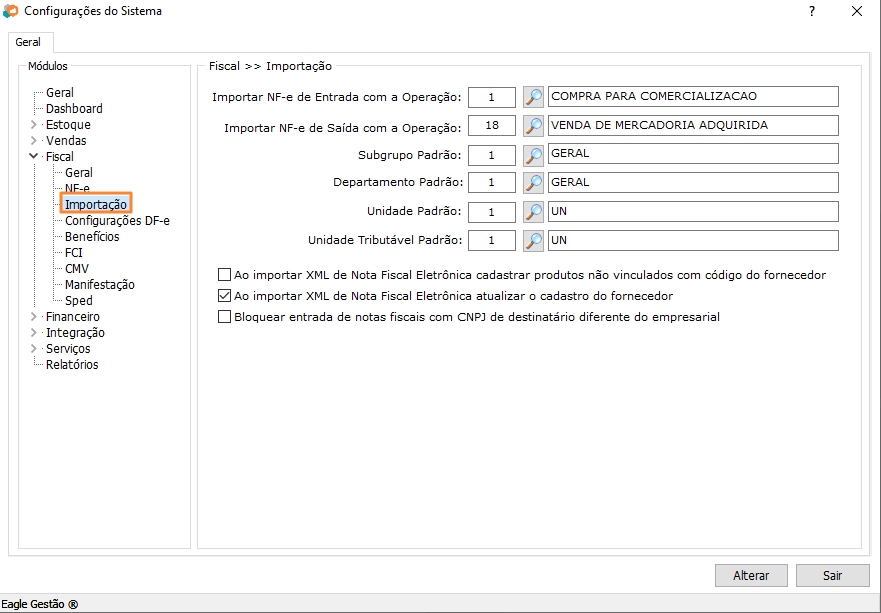The image size is (881, 613).
Task: Open Manifestação settings
Action: [x=99, y=285]
